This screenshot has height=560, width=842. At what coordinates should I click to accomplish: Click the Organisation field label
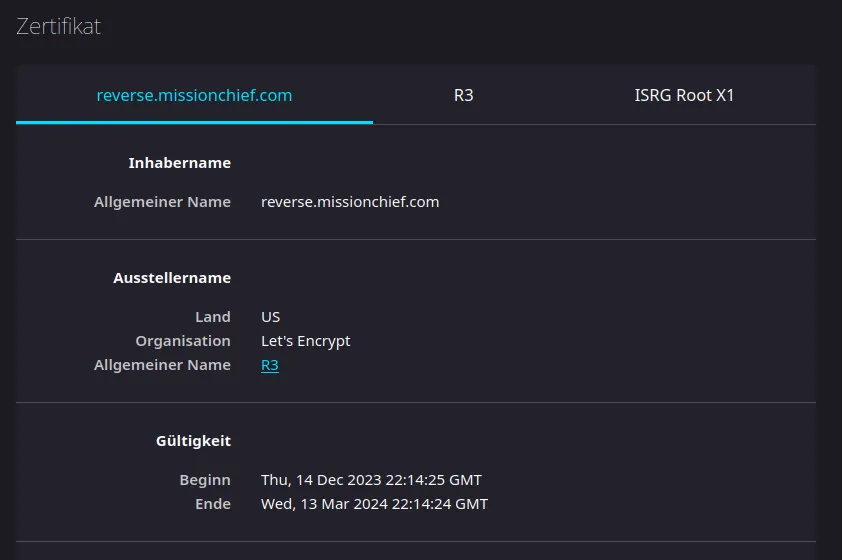point(183,341)
